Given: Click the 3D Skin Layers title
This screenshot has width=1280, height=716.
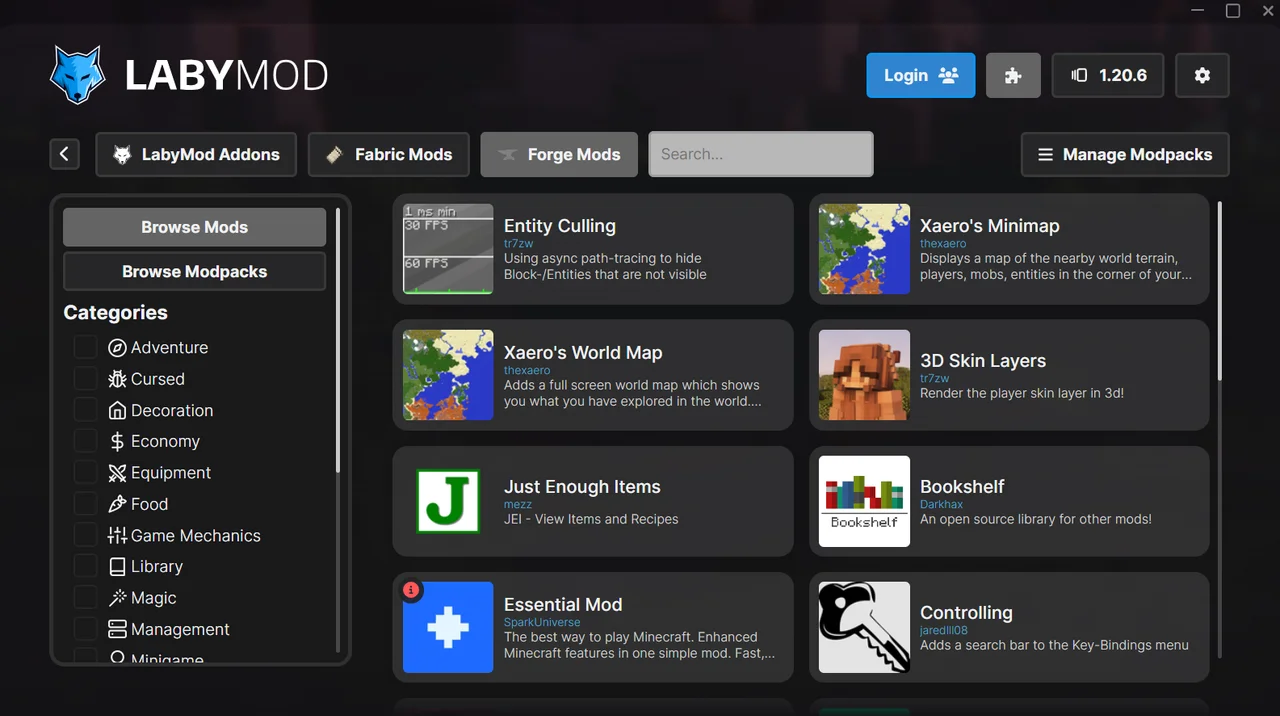Looking at the screenshot, I should 983,361.
